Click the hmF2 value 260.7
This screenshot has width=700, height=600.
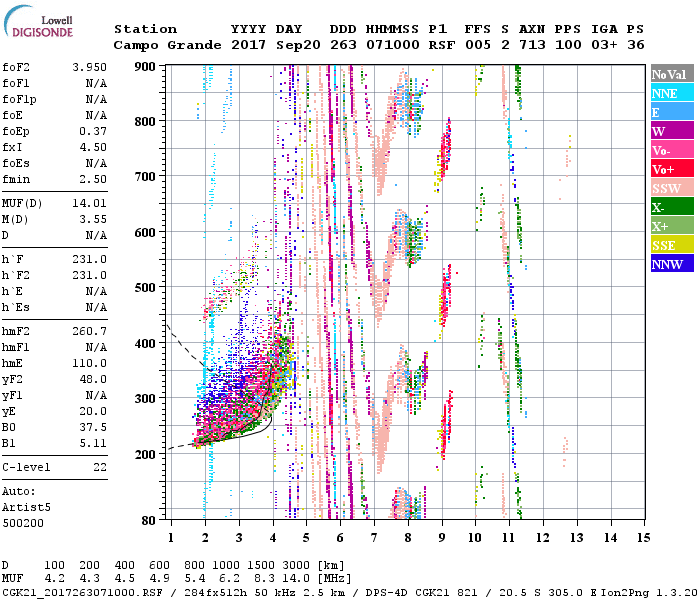[x=89, y=331]
